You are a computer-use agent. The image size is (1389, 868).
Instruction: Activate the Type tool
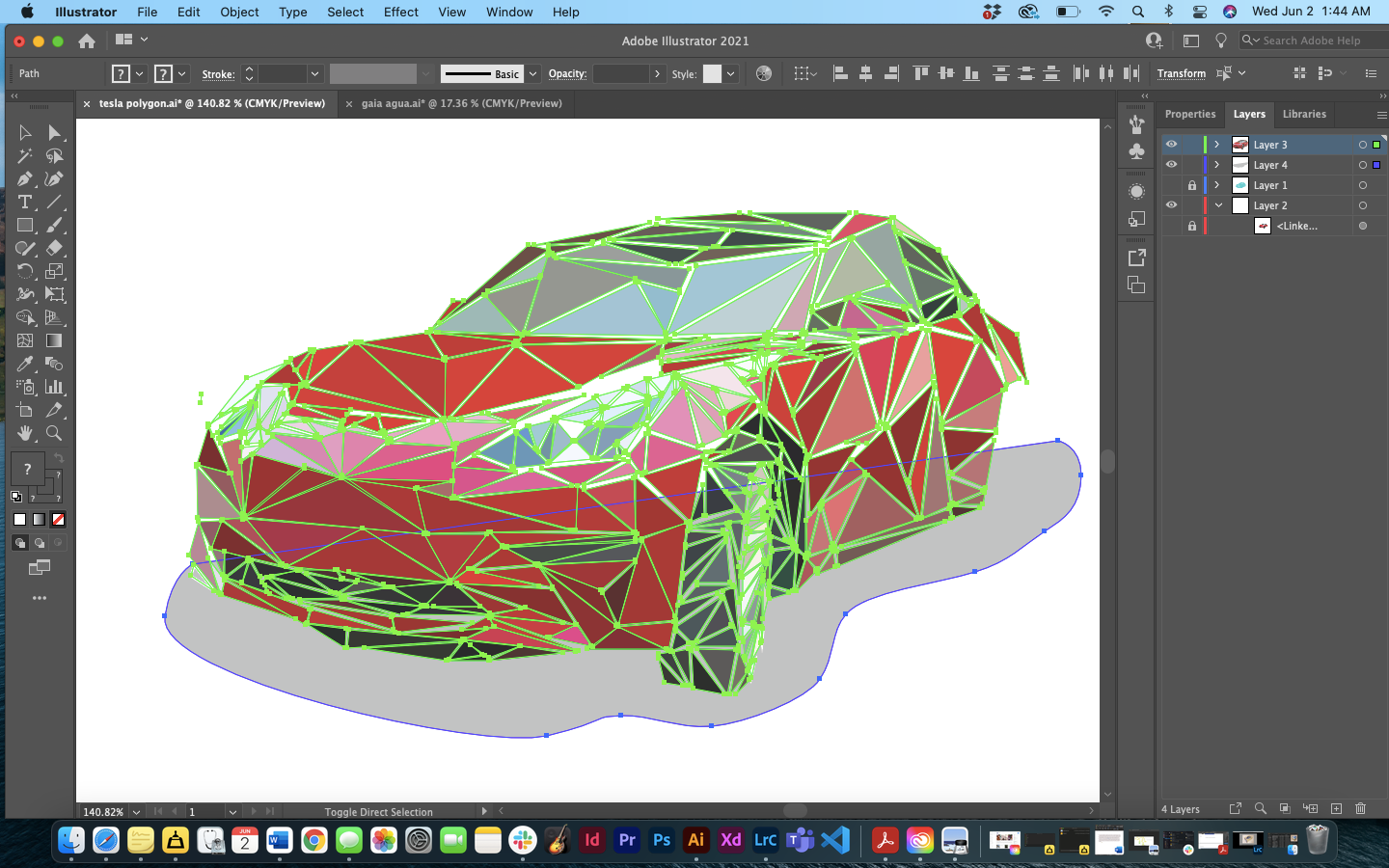click(25, 202)
